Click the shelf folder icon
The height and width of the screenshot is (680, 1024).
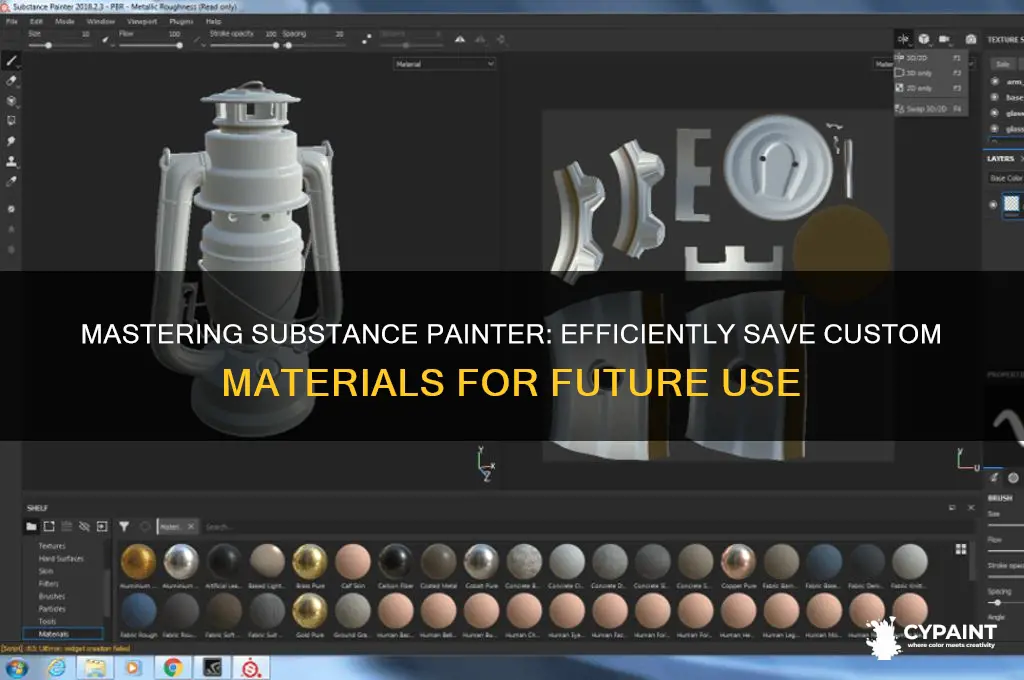[x=31, y=526]
